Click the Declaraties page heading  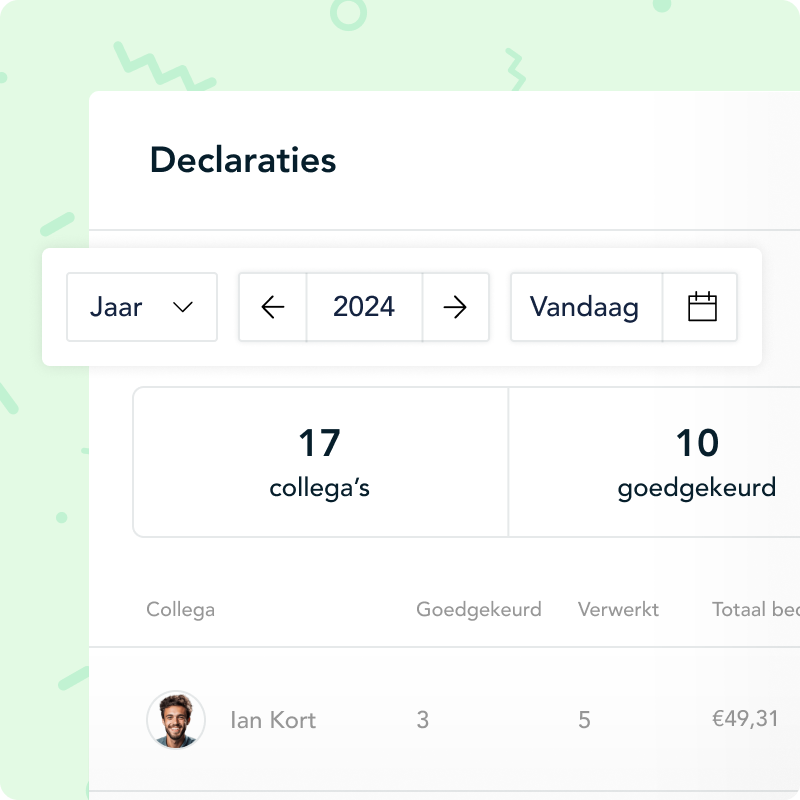(x=243, y=160)
